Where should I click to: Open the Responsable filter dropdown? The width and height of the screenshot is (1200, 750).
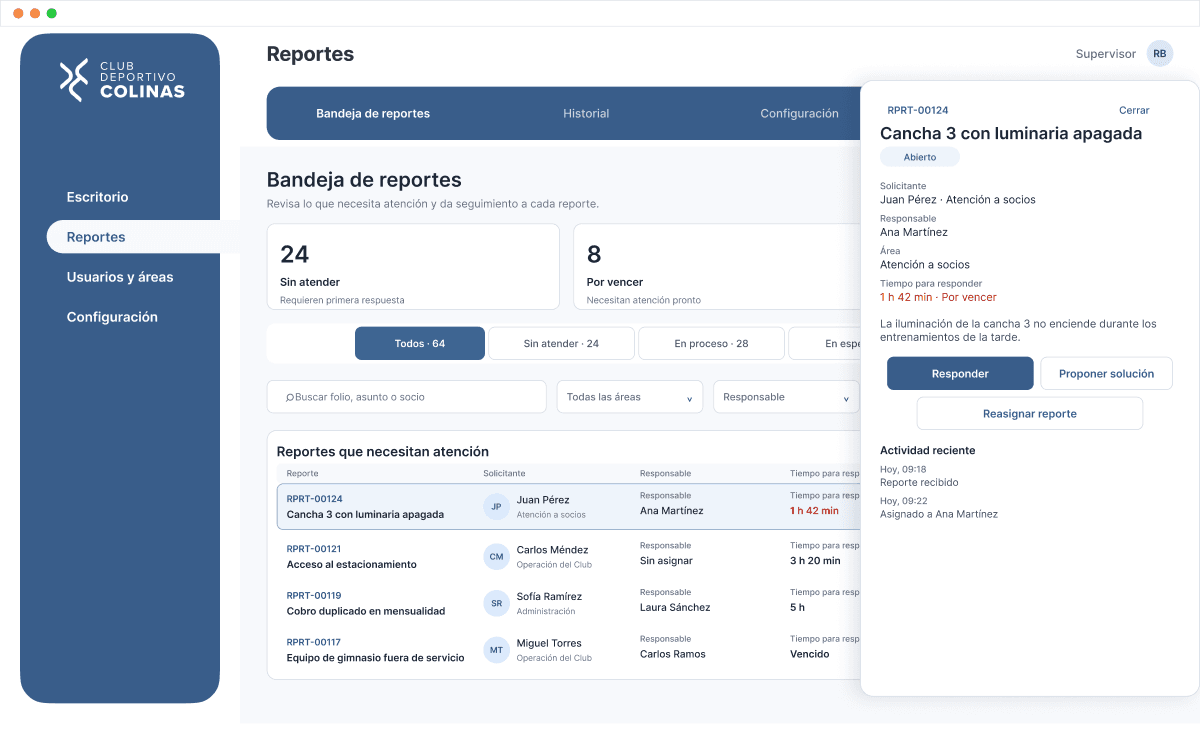786,397
